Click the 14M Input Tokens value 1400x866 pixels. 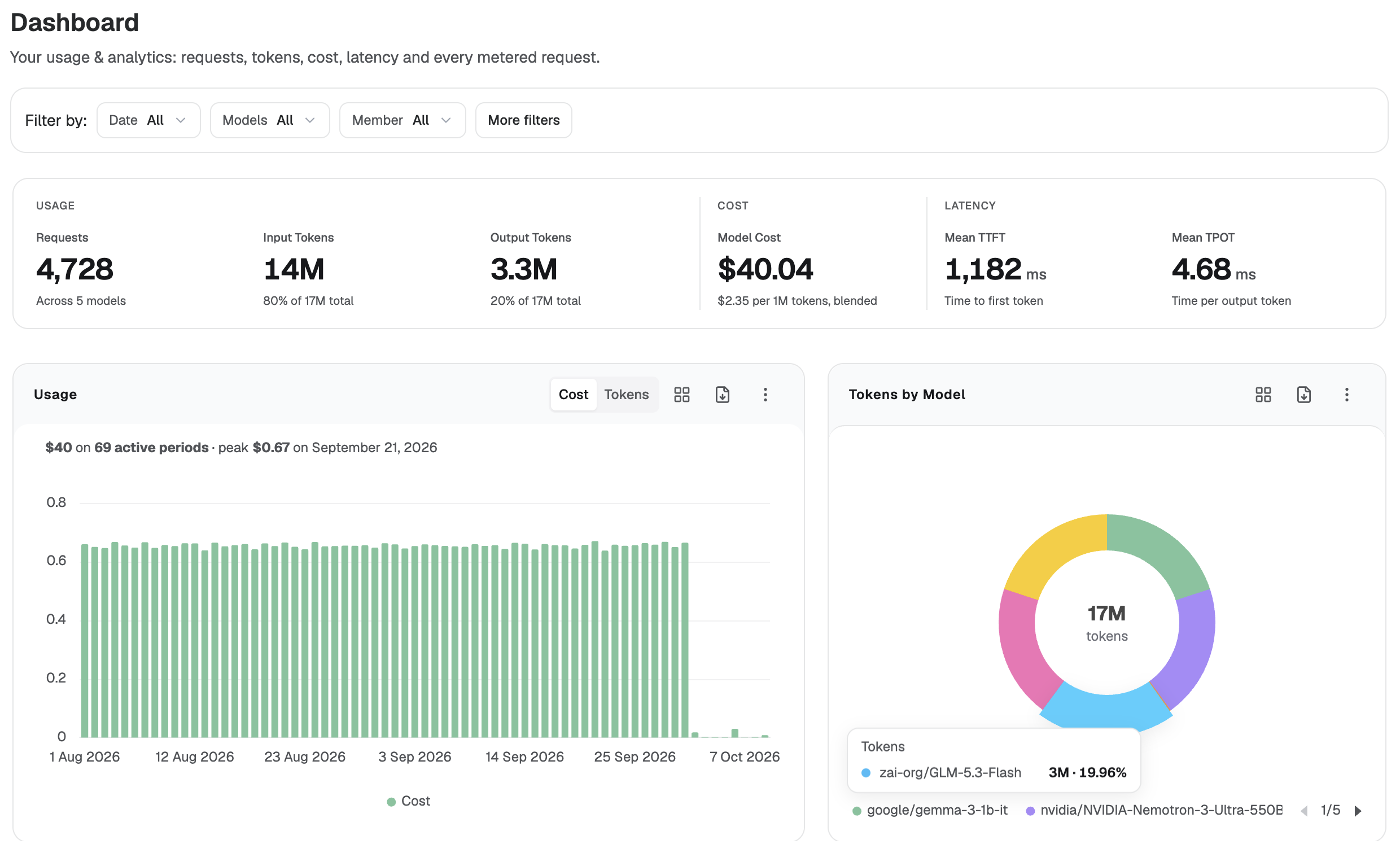294,269
